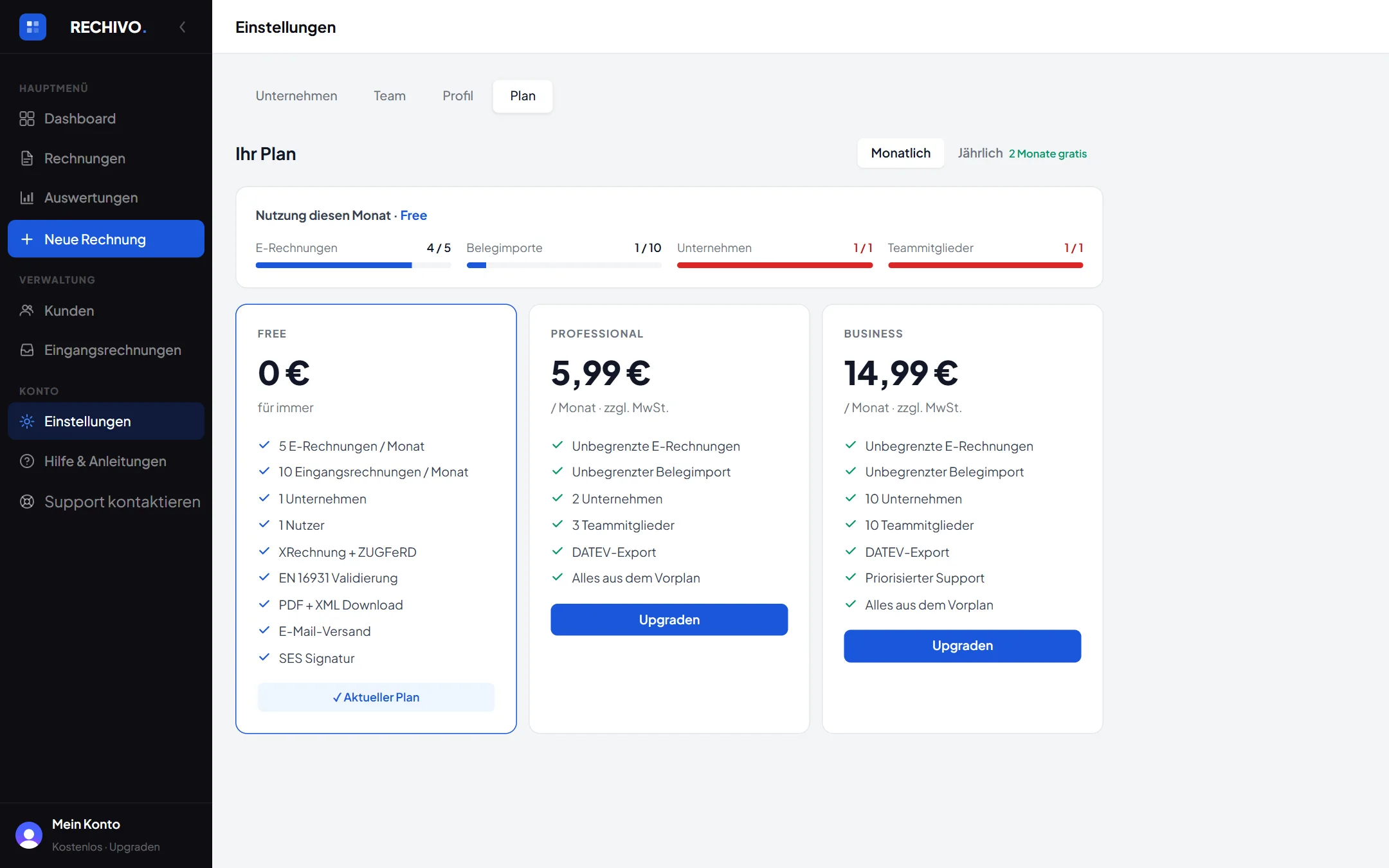
Task: Click the Rechnungen document icon
Action: pos(27,158)
